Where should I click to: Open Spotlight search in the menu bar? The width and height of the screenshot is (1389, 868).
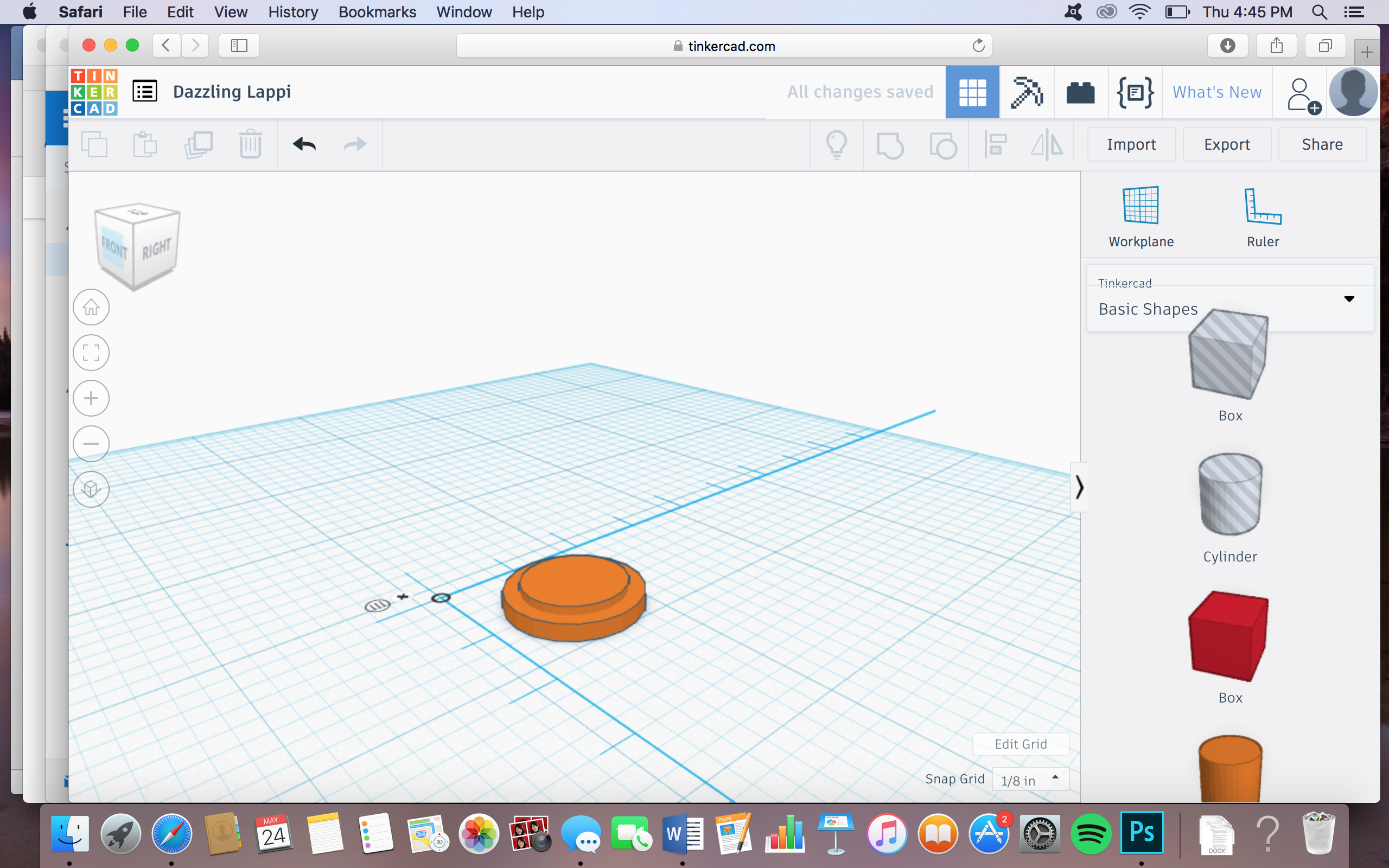click(x=1319, y=11)
